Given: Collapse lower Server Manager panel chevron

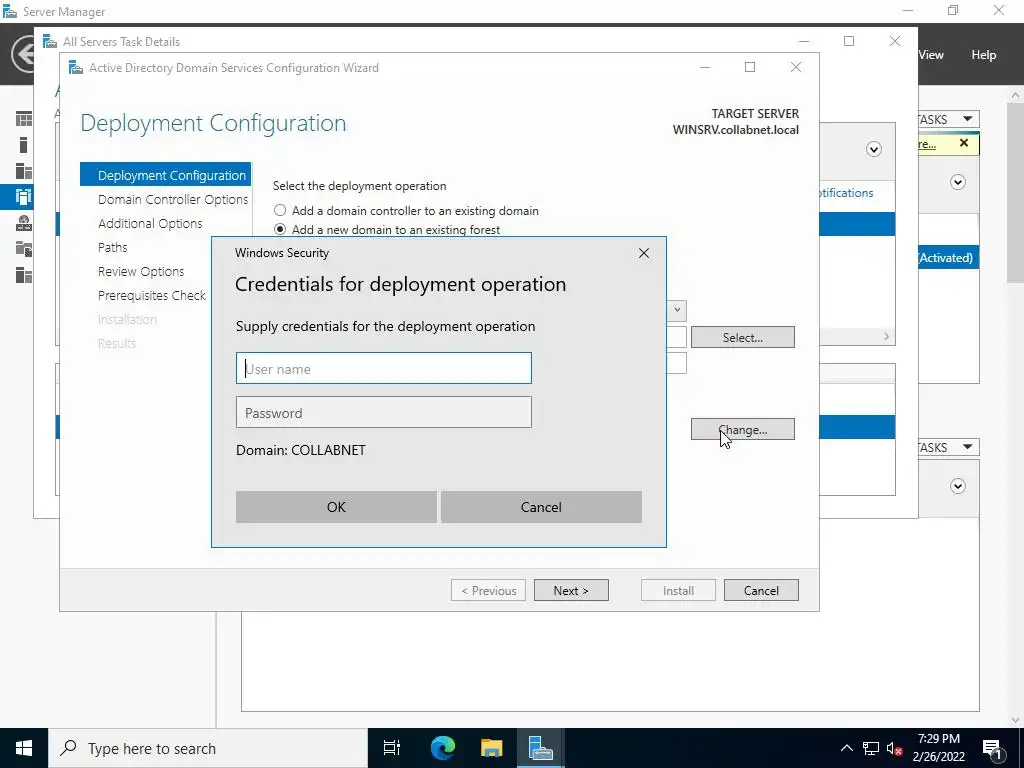Looking at the screenshot, I should point(958,486).
